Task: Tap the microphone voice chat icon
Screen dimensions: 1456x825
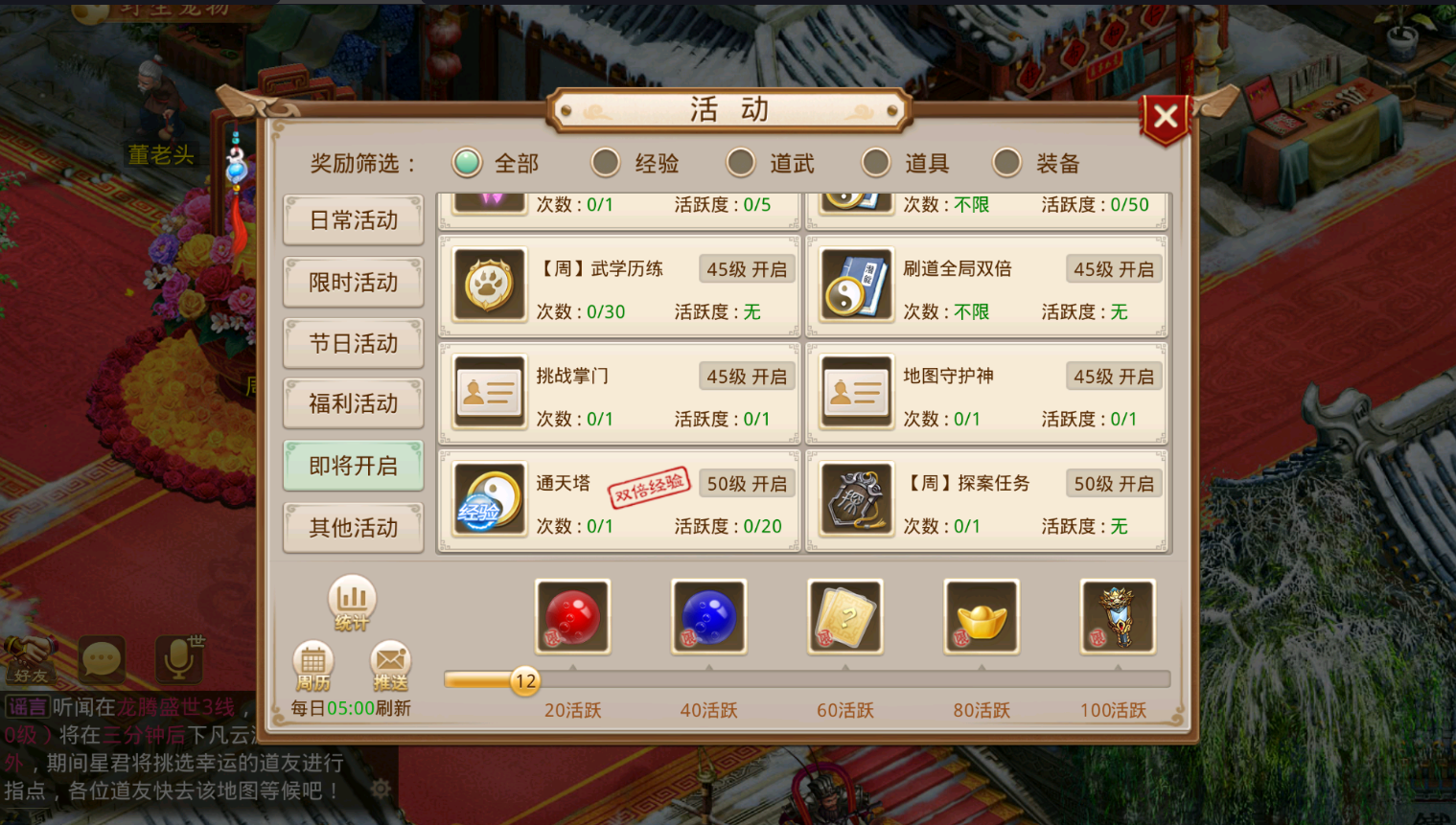Action: 179,657
